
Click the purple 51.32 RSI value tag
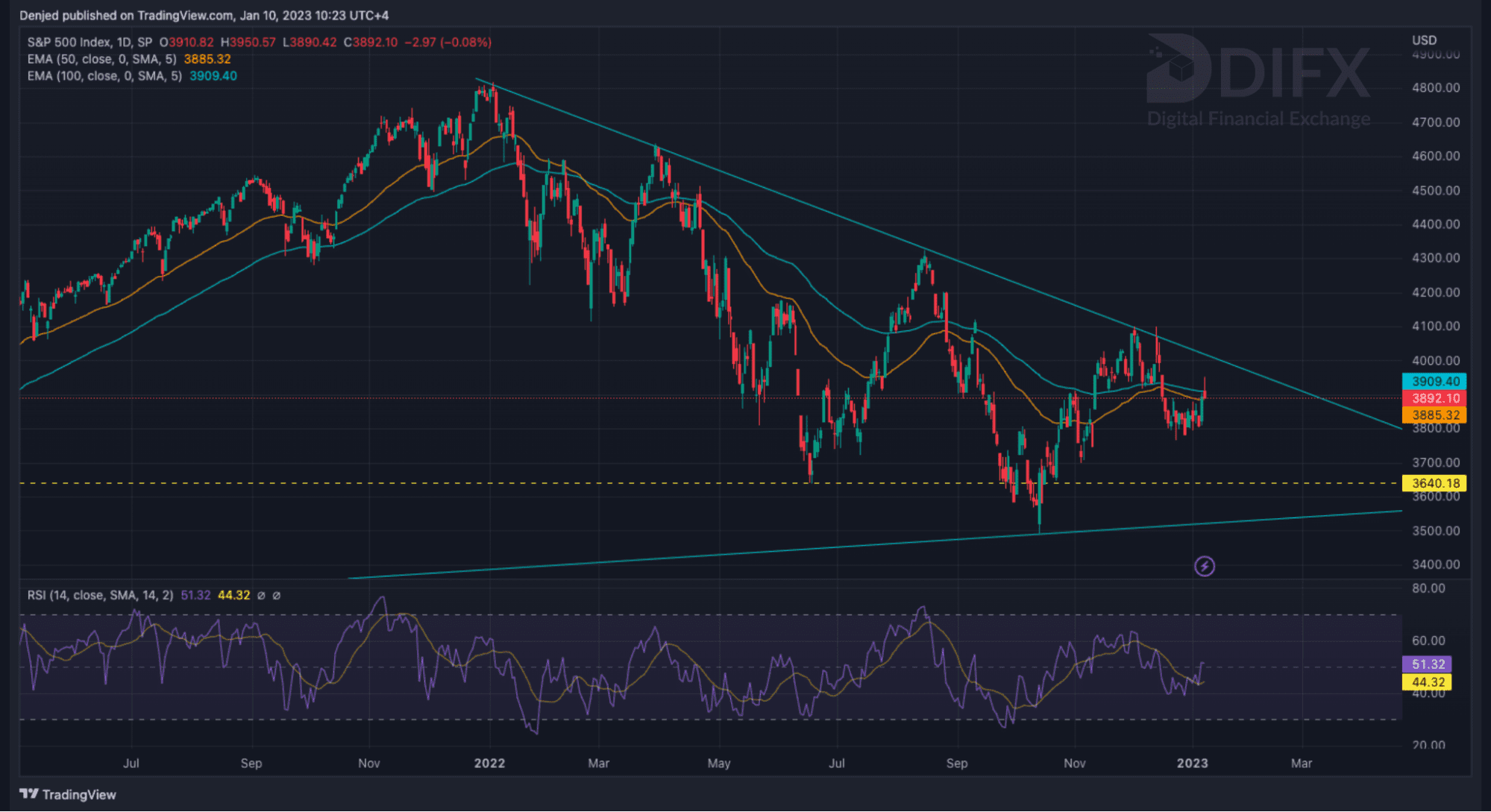[1428, 664]
